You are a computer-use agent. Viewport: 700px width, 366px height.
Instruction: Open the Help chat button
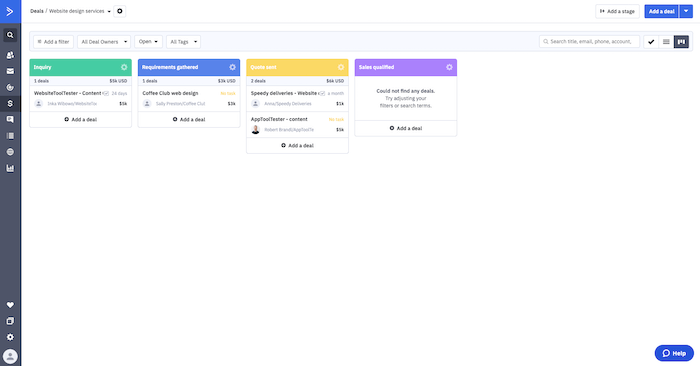pyautogui.click(x=674, y=353)
